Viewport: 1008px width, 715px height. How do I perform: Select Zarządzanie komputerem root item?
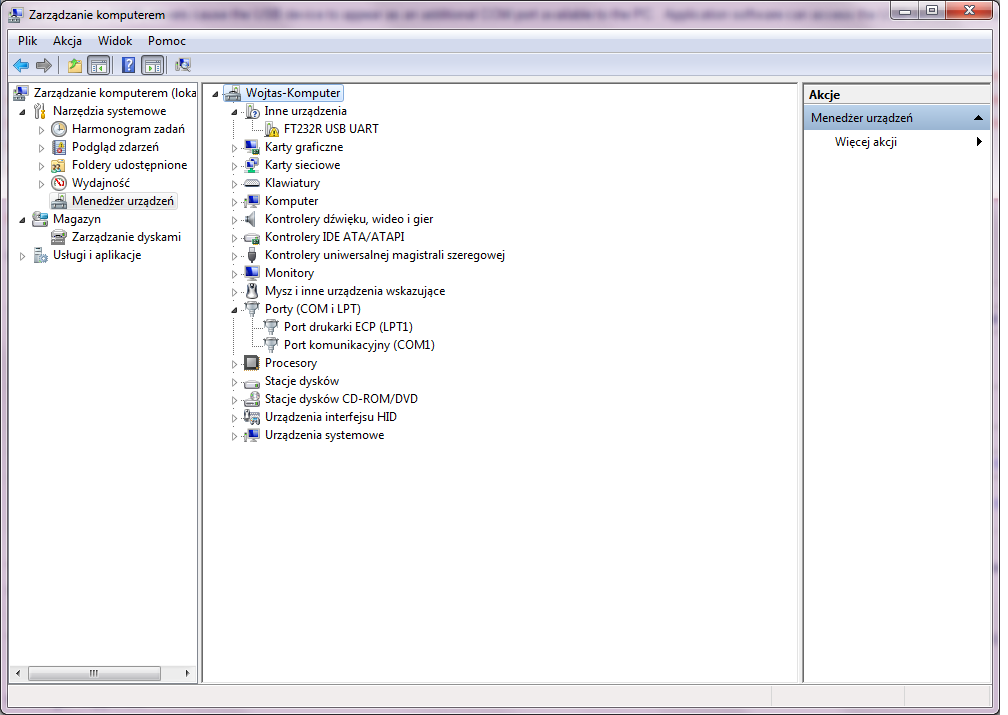pos(115,93)
